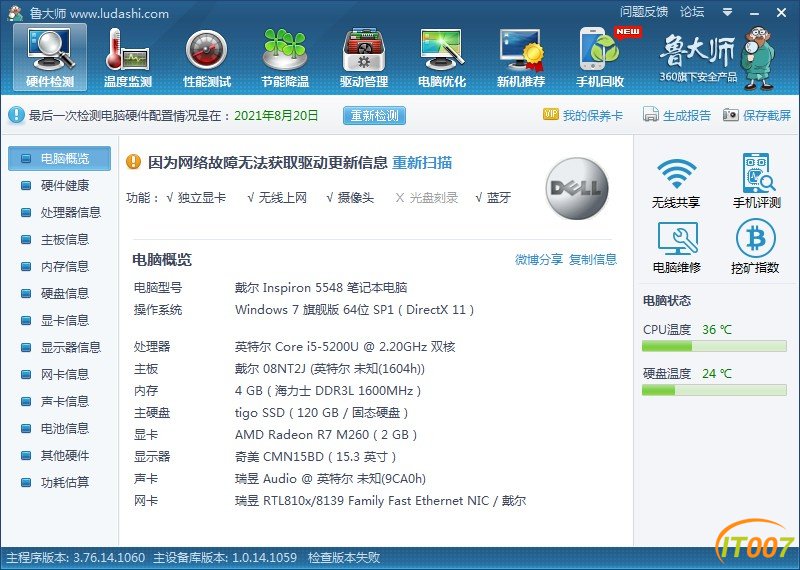
Task: Click the VIP badge icon beside 我的保养卡
Action: pos(551,114)
